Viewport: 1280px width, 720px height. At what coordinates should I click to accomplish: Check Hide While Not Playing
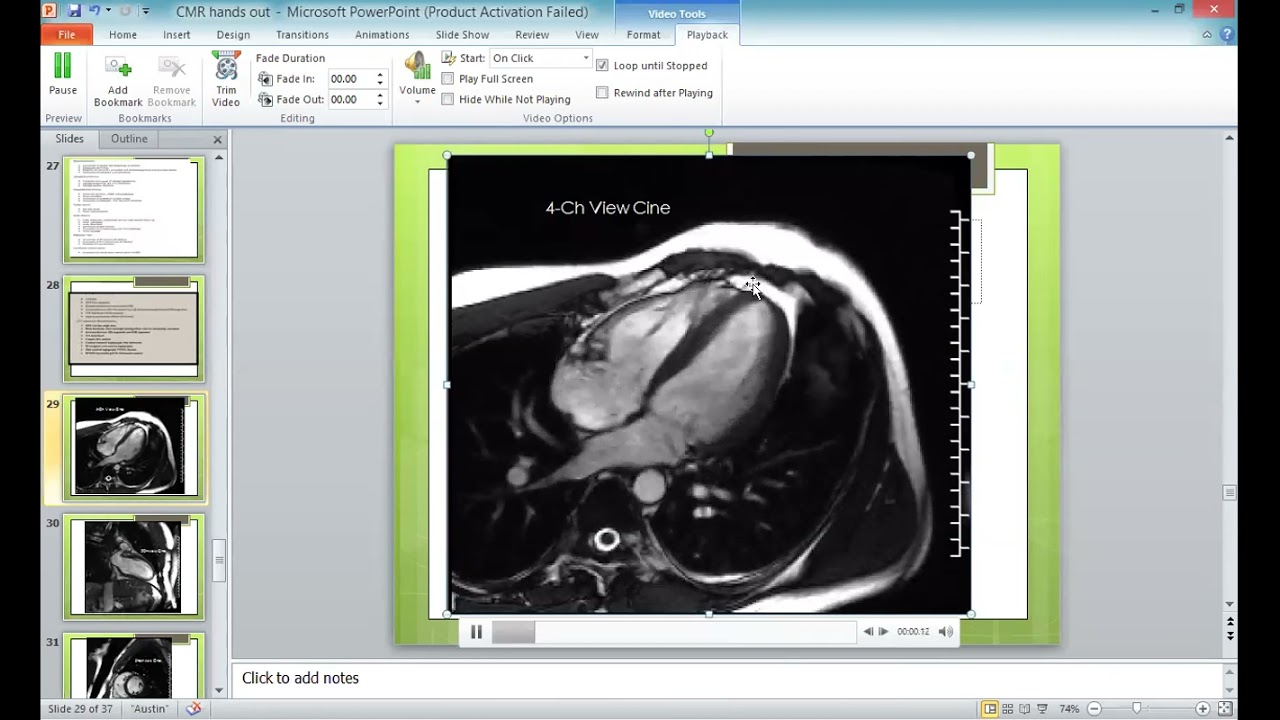(448, 99)
